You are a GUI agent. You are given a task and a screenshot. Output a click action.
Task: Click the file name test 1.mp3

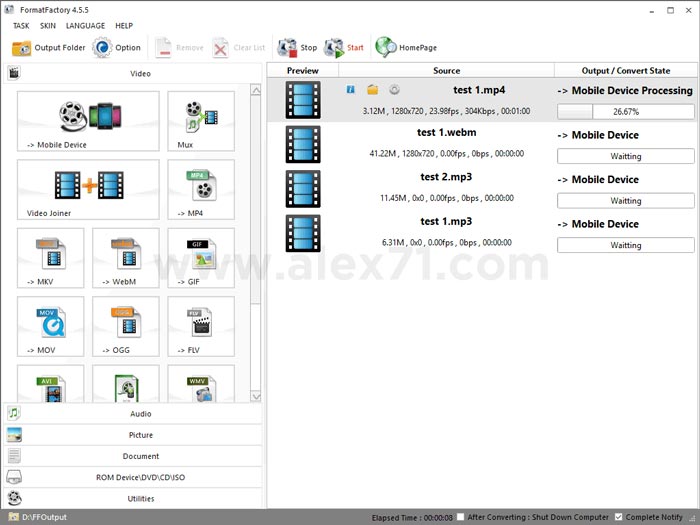[x=446, y=221]
